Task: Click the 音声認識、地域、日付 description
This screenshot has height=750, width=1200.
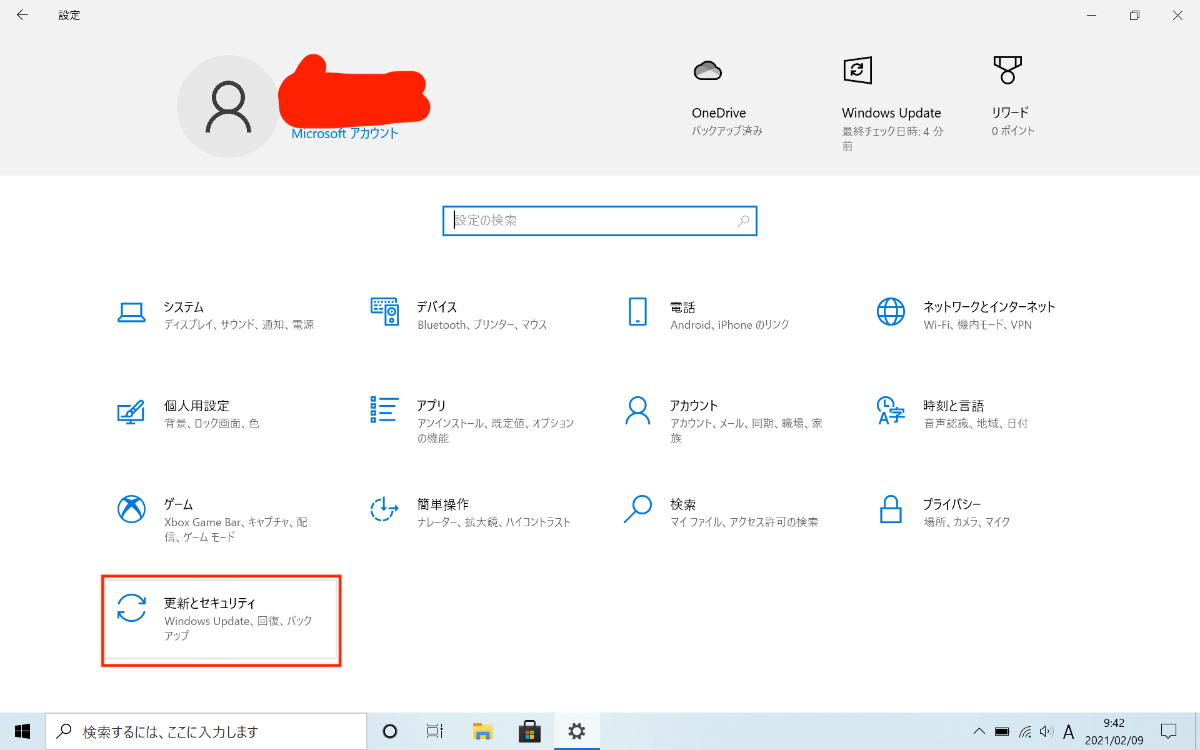Action: tap(975, 424)
